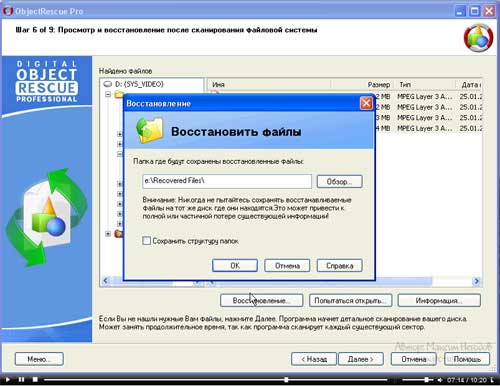Toggle Сохранить структуру папок checkbox
Viewport: 500px width, 386px height.
pyautogui.click(x=146, y=241)
